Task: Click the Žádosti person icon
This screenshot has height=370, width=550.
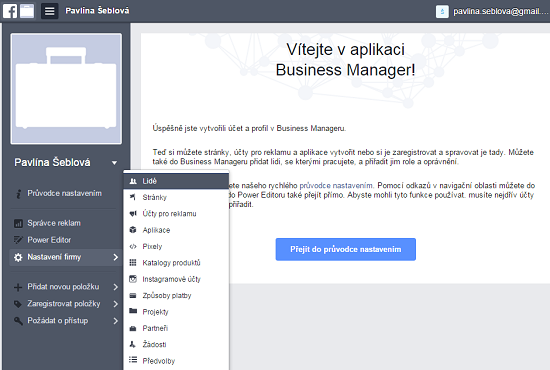Action: pos(132,344)
